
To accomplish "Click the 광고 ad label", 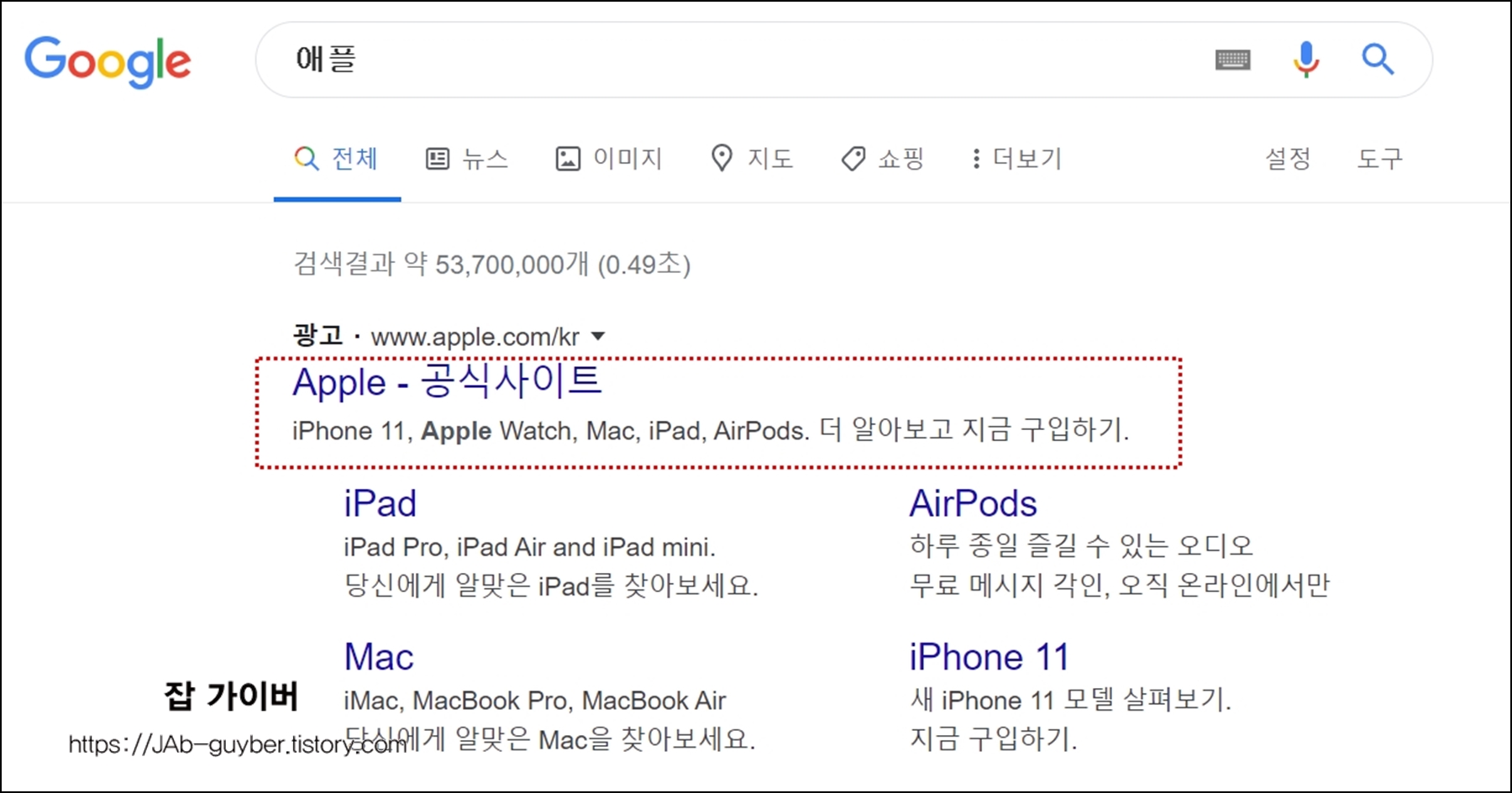I will click(x=318, y=336).
